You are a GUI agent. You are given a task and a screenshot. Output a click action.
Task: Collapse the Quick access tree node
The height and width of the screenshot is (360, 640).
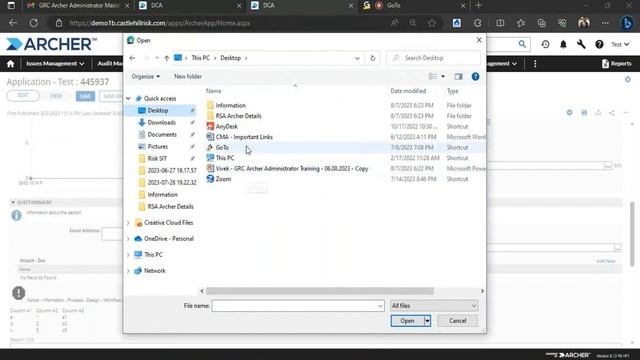coord(129,98)
